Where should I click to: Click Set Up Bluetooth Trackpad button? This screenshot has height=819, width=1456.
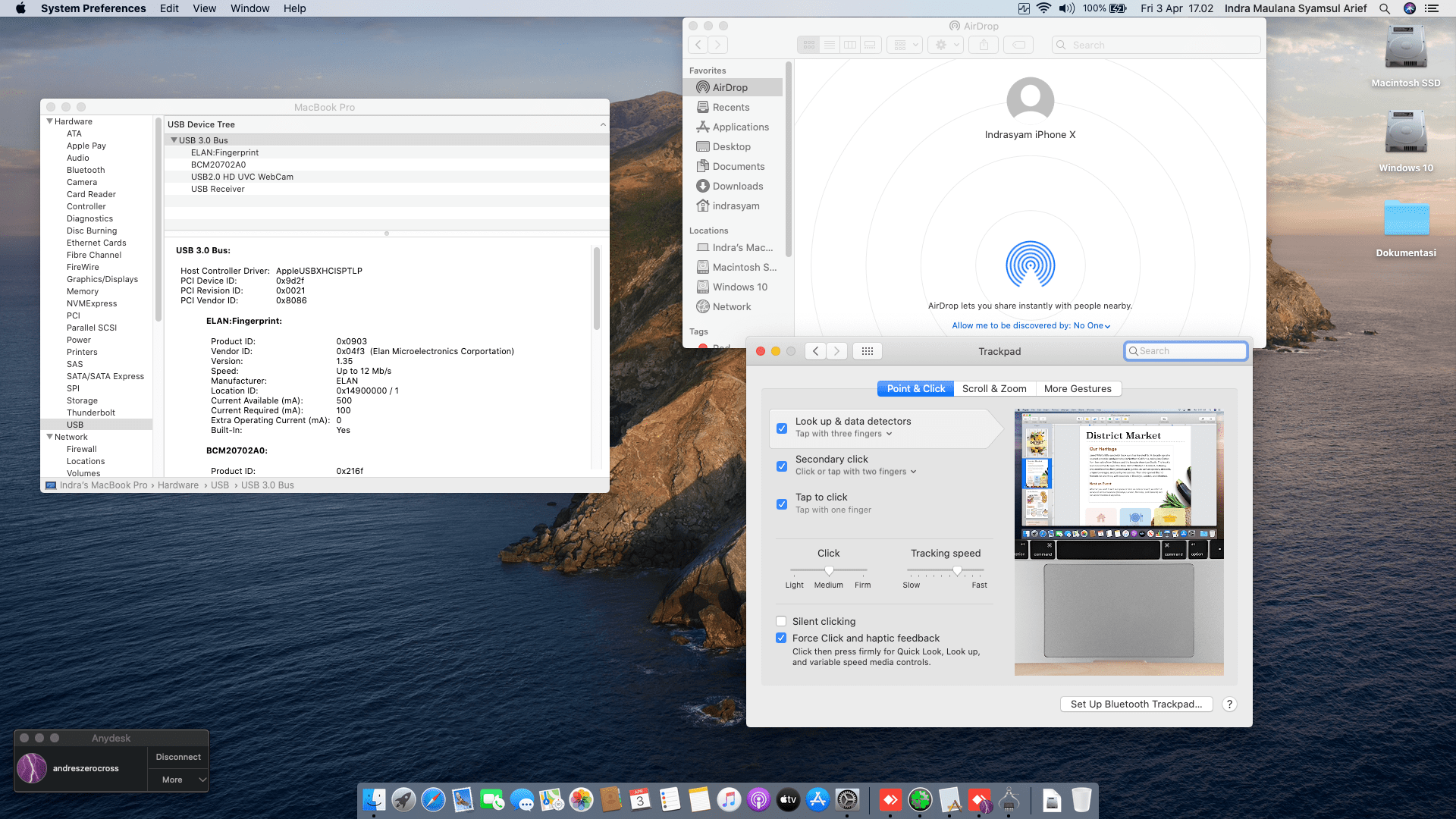[x=1136, y=704]
